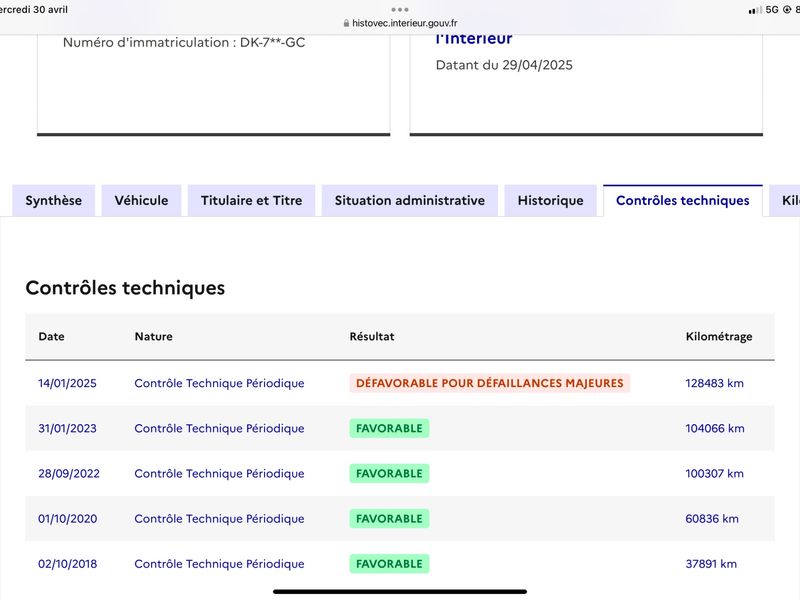Viewport: 800px width, 600px height.
Task: Click the Nature column header
Action: coord(154,337)
